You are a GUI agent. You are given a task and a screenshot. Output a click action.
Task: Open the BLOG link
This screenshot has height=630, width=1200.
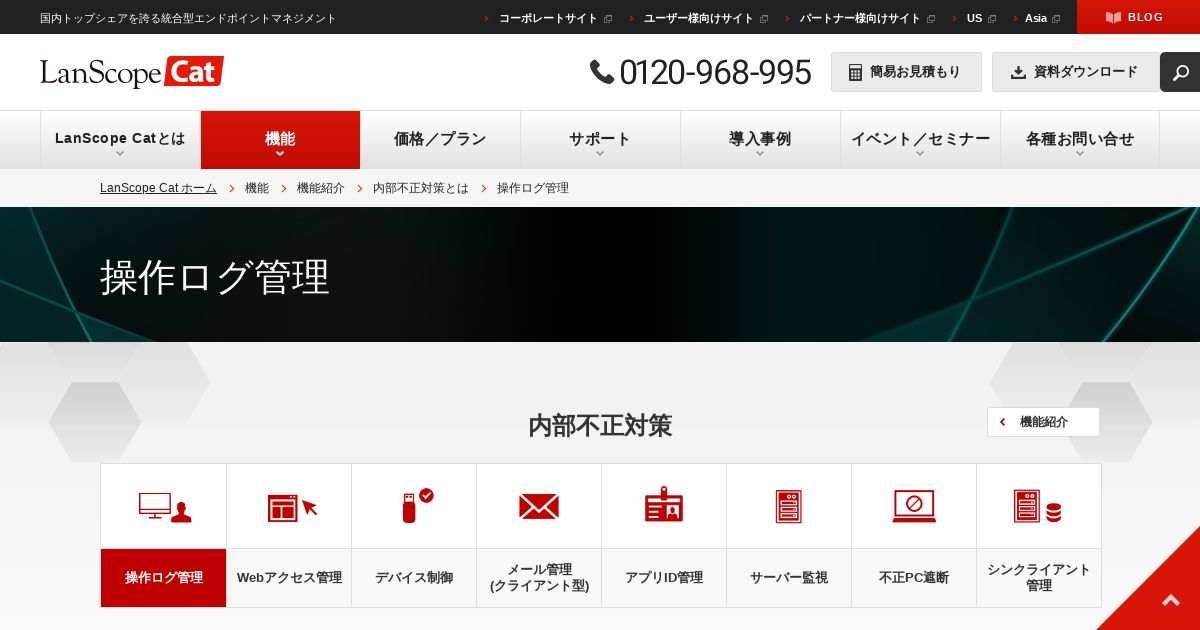point(1138,17)
